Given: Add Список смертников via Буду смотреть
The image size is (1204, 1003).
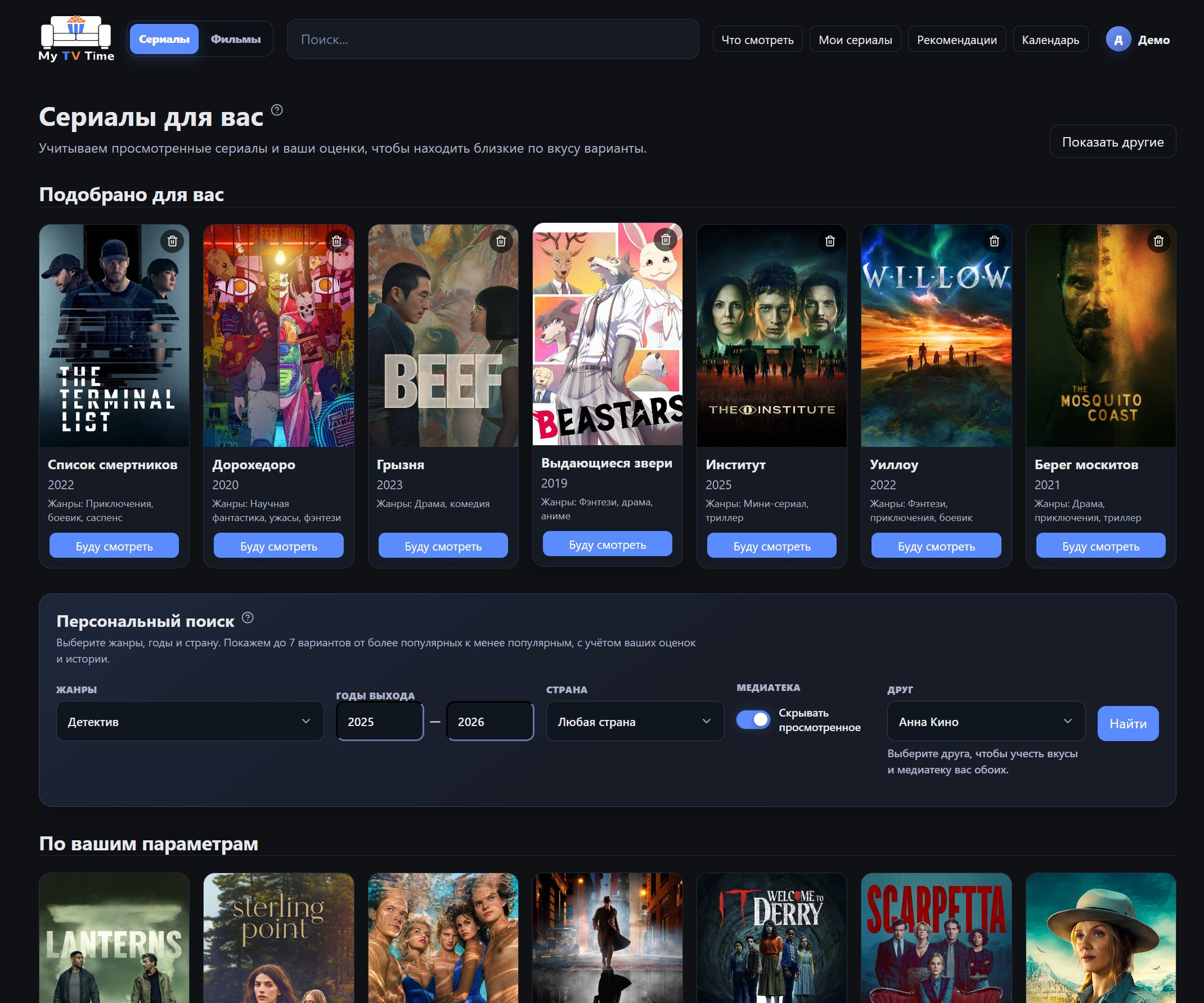Looking at the screenshot, I should [114, 546].
